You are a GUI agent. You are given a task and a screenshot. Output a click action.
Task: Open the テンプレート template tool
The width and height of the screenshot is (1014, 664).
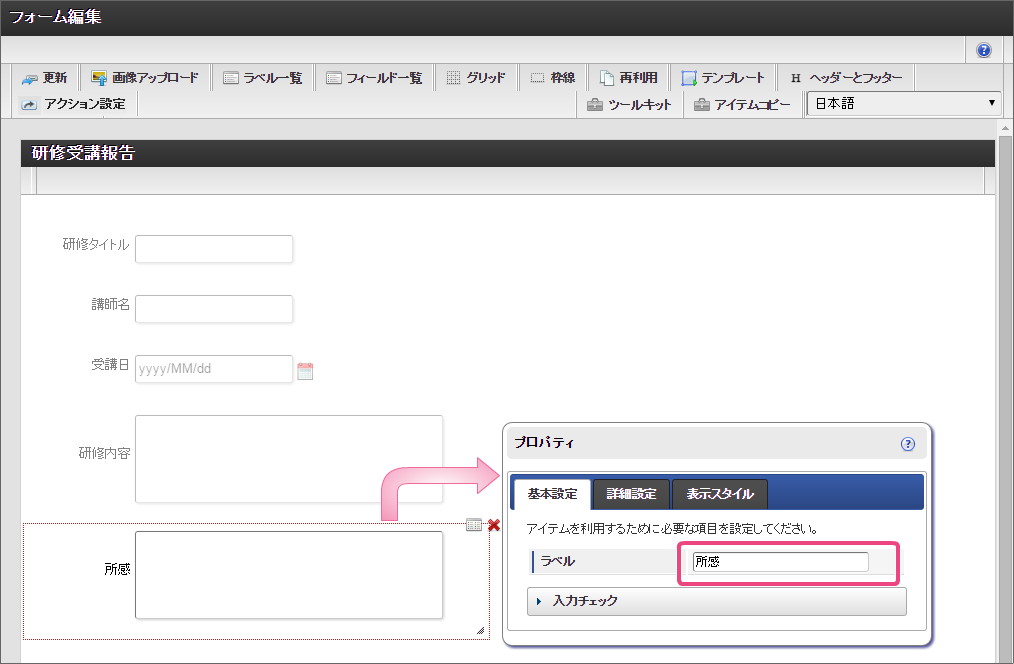point(722,78)
